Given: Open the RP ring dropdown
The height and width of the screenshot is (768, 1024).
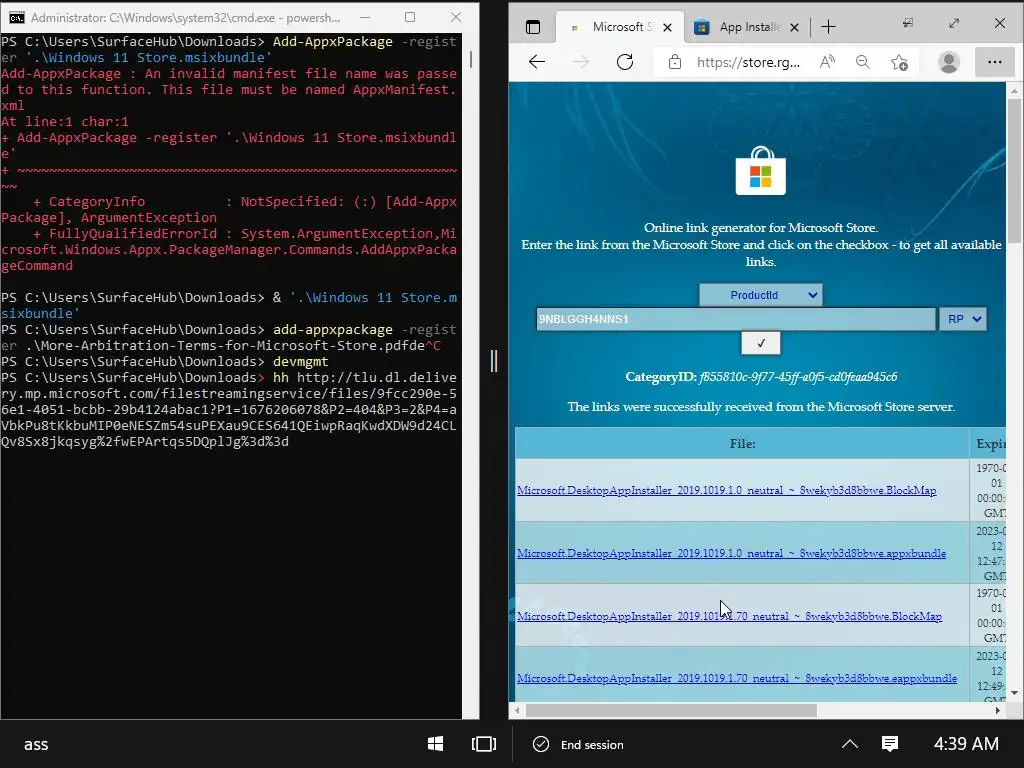Looking at the screenshot, I should coord(963,319).
